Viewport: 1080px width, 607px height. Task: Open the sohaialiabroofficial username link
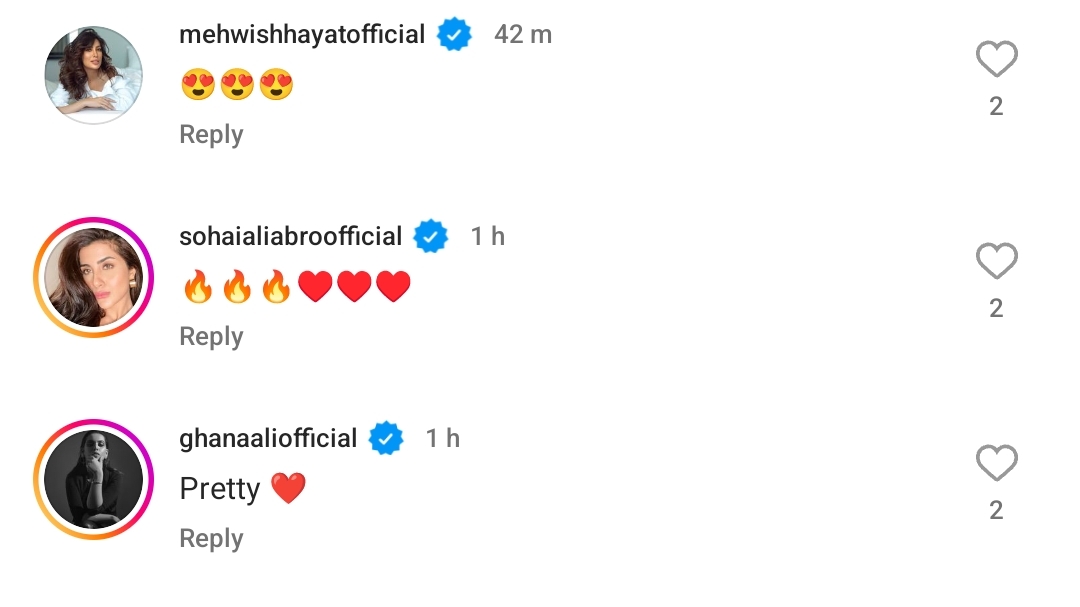[290, 237]
